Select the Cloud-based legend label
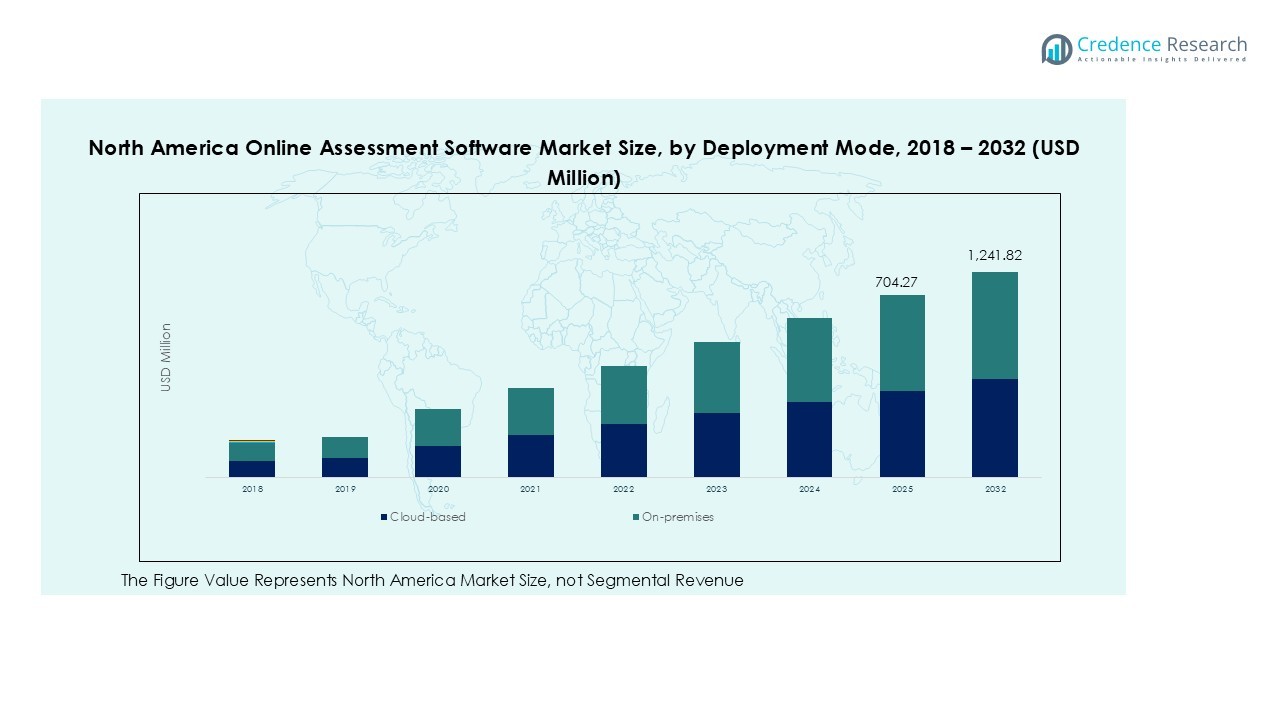The width and height of the screenshot is (1280, 720). 427,517
